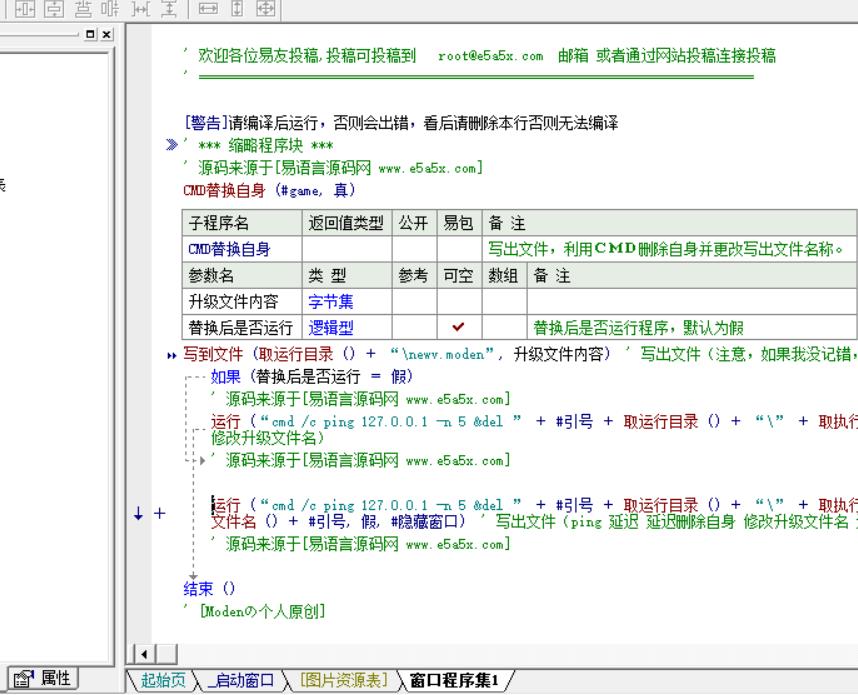The height and width of the screenshot is (695, 858).
Task: Click the 逻辑型 type cell
Action: (347, 327)
